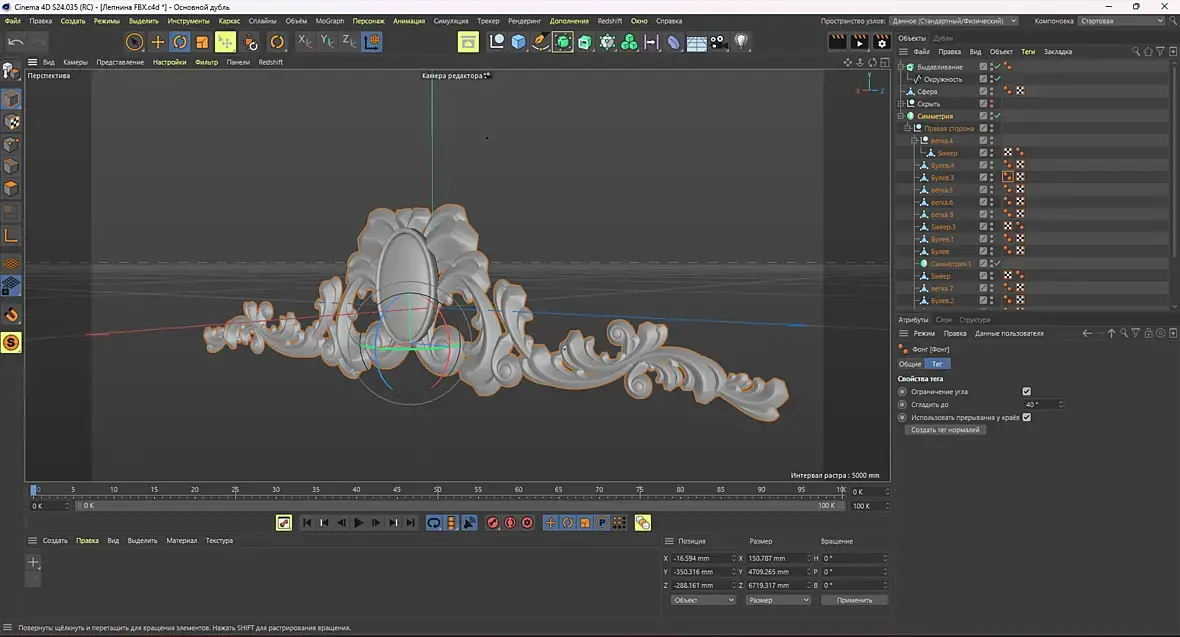1180x637 pixels.
Task: Open the Объект coordinate mode dropdown
Action: point(703,600)
